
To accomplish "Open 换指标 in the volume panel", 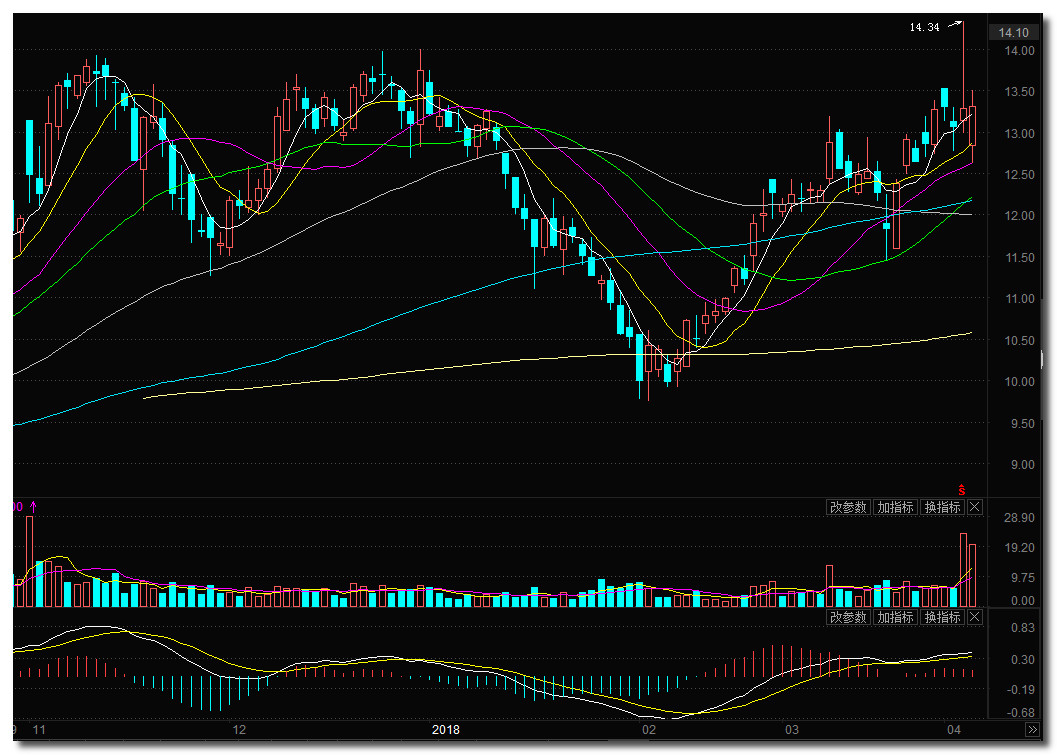I will [x=942, y=507].
